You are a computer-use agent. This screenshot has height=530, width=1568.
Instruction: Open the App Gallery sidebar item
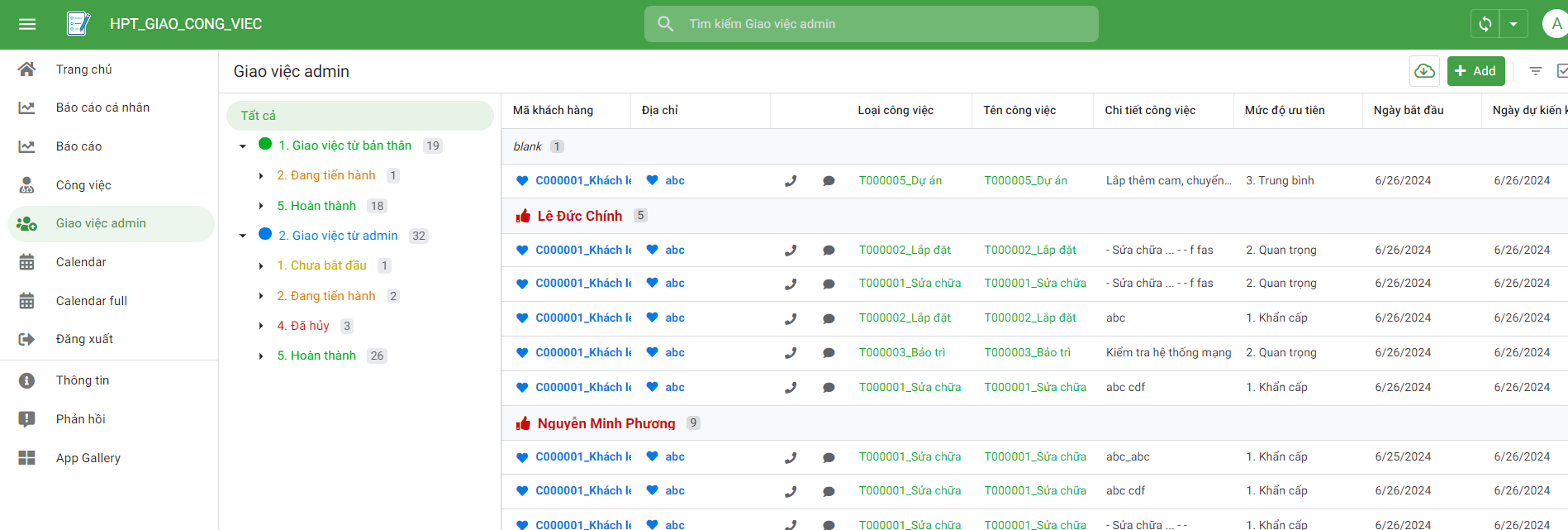coord(88,458)
